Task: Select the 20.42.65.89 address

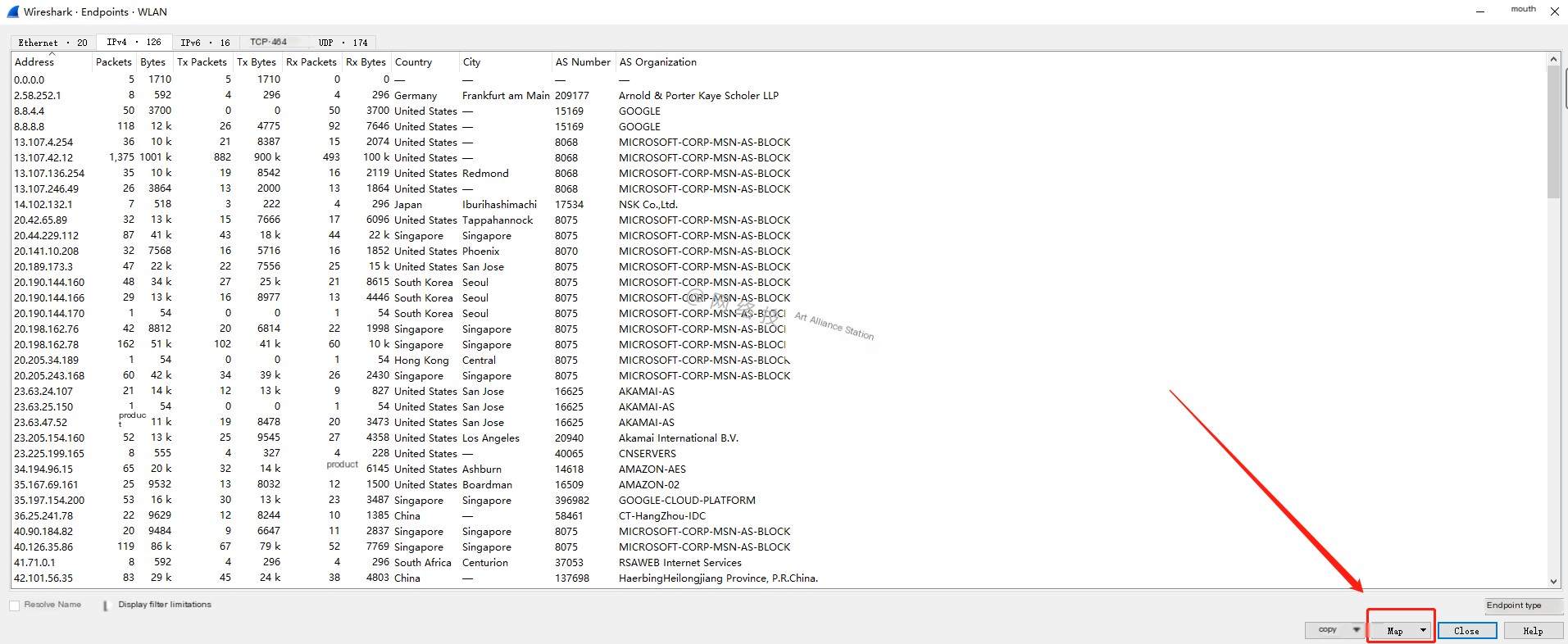Action: (x=41, y=220)
